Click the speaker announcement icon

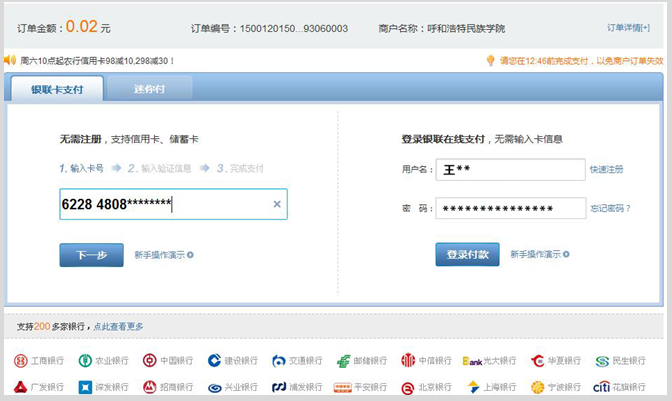[x=10, y=60]
